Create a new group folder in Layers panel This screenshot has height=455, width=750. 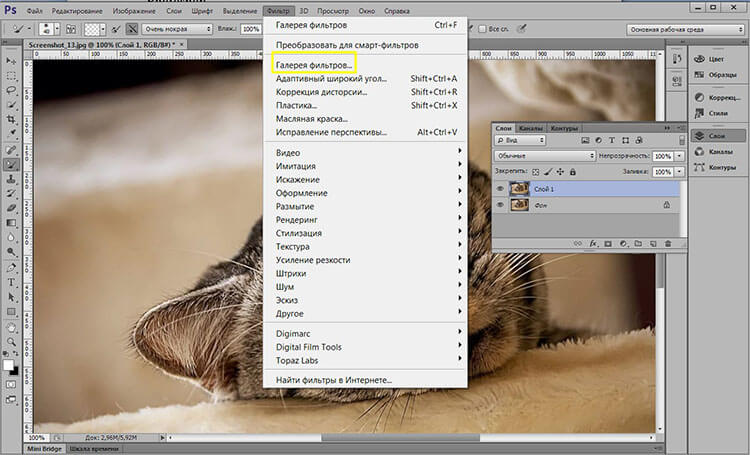636,243
